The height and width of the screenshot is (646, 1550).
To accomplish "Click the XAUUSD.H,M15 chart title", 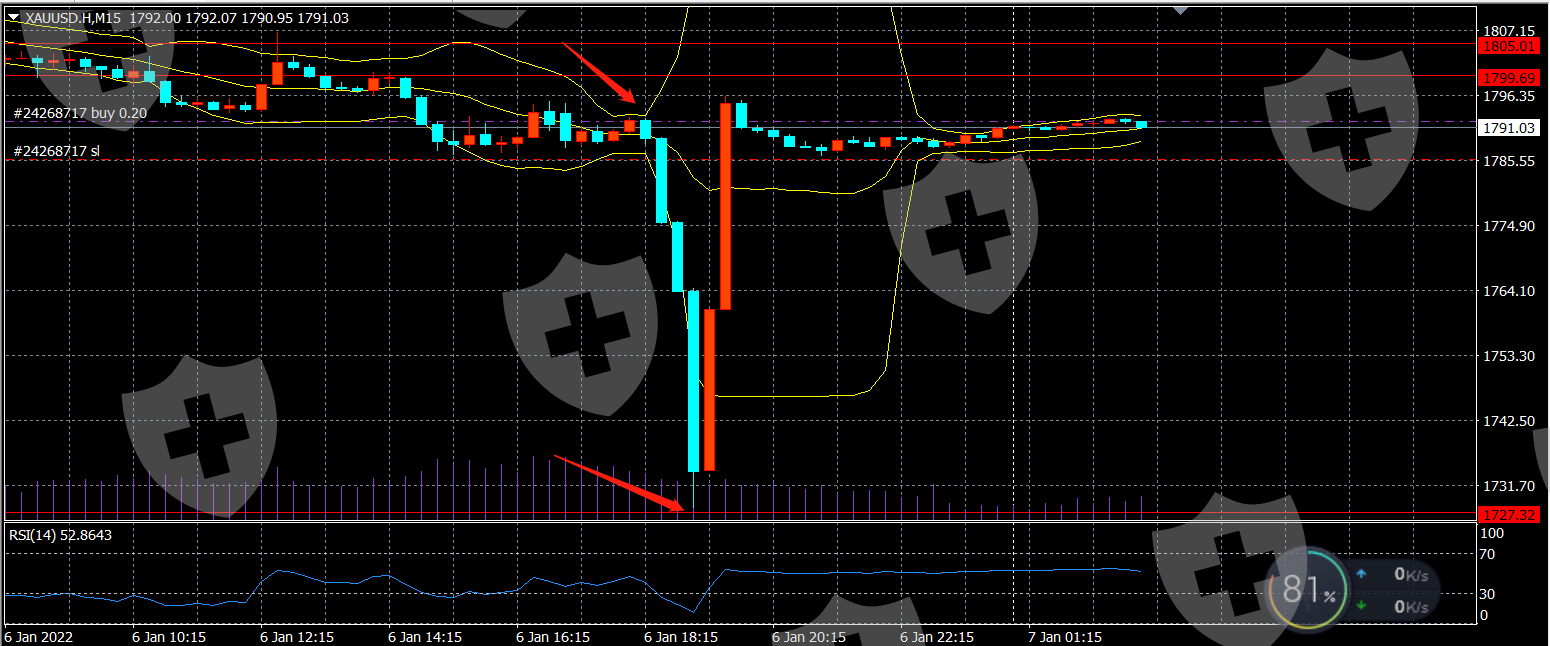I will tap(73, 17).
